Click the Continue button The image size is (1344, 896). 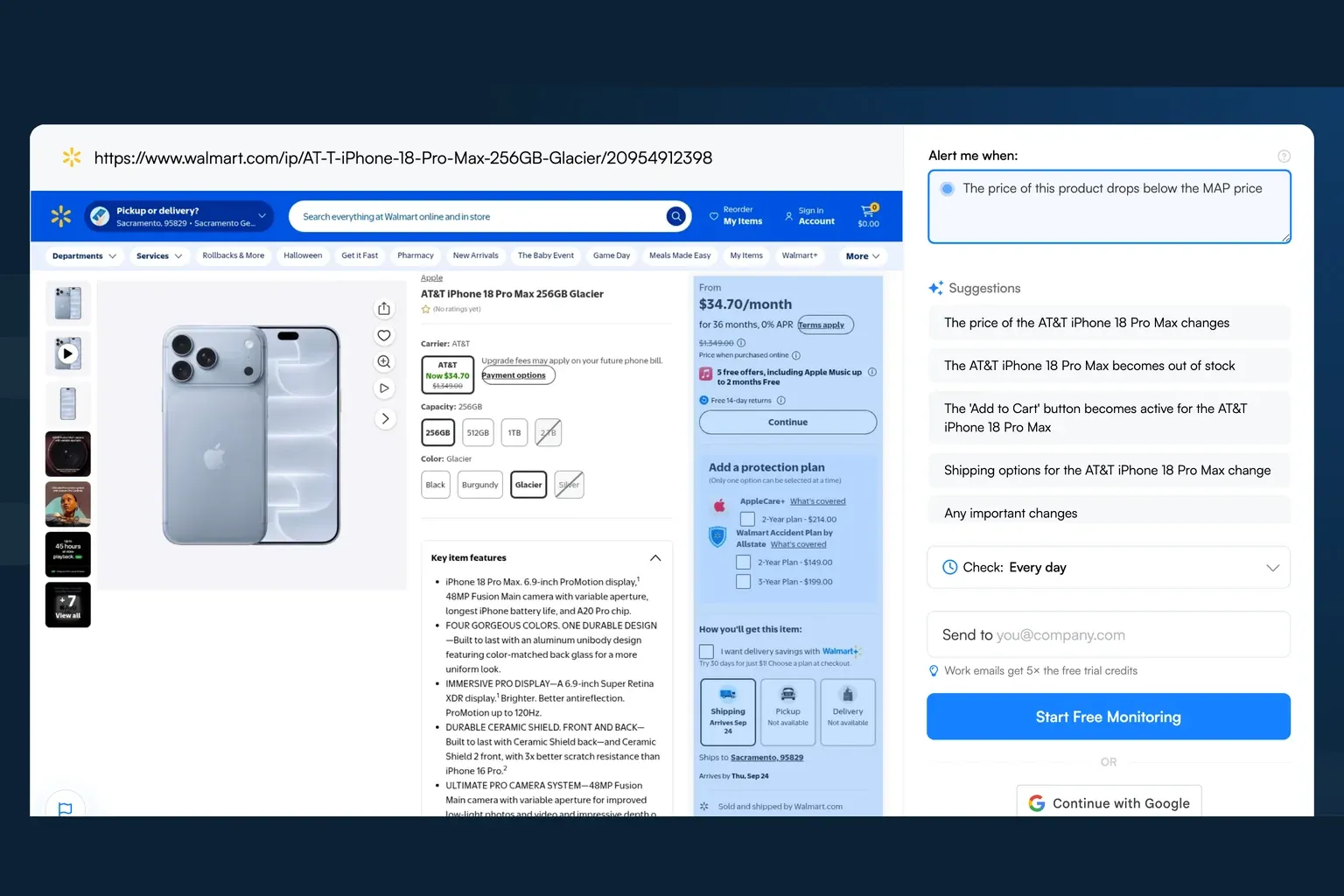[x=787, y=422]
